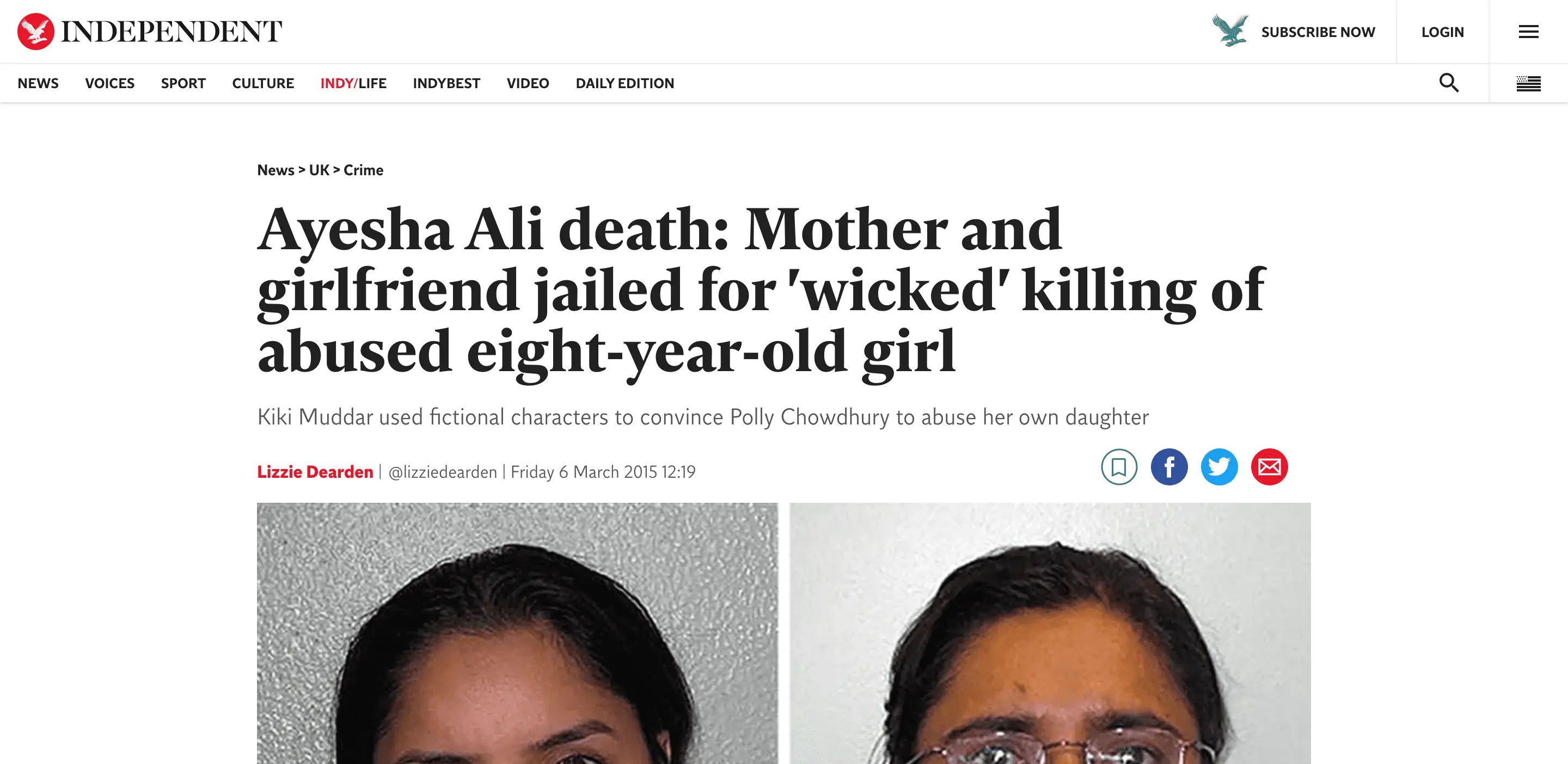
Task: Open the IndyBest section
Action: coord(446,83)
